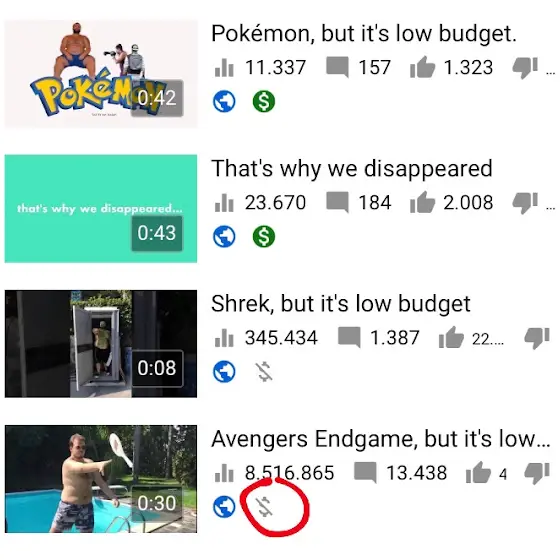This screenshot has height=560, width=560.
Task: Select the Avengers Endgame pool thumbnail
Action: (101, 479)
